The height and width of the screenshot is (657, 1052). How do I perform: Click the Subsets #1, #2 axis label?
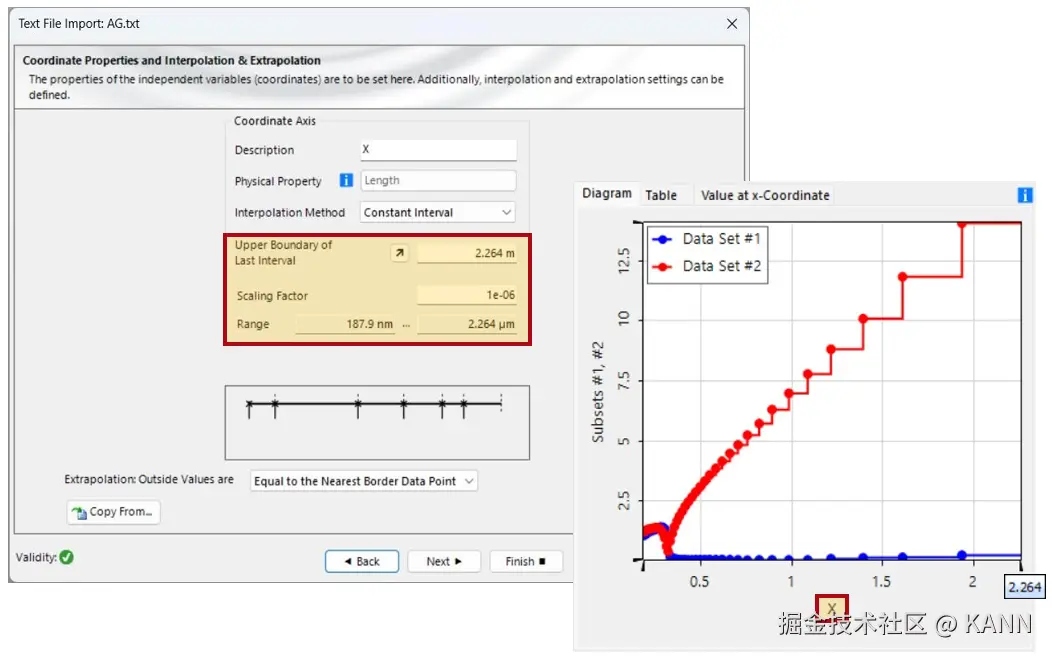pos(597,392)
